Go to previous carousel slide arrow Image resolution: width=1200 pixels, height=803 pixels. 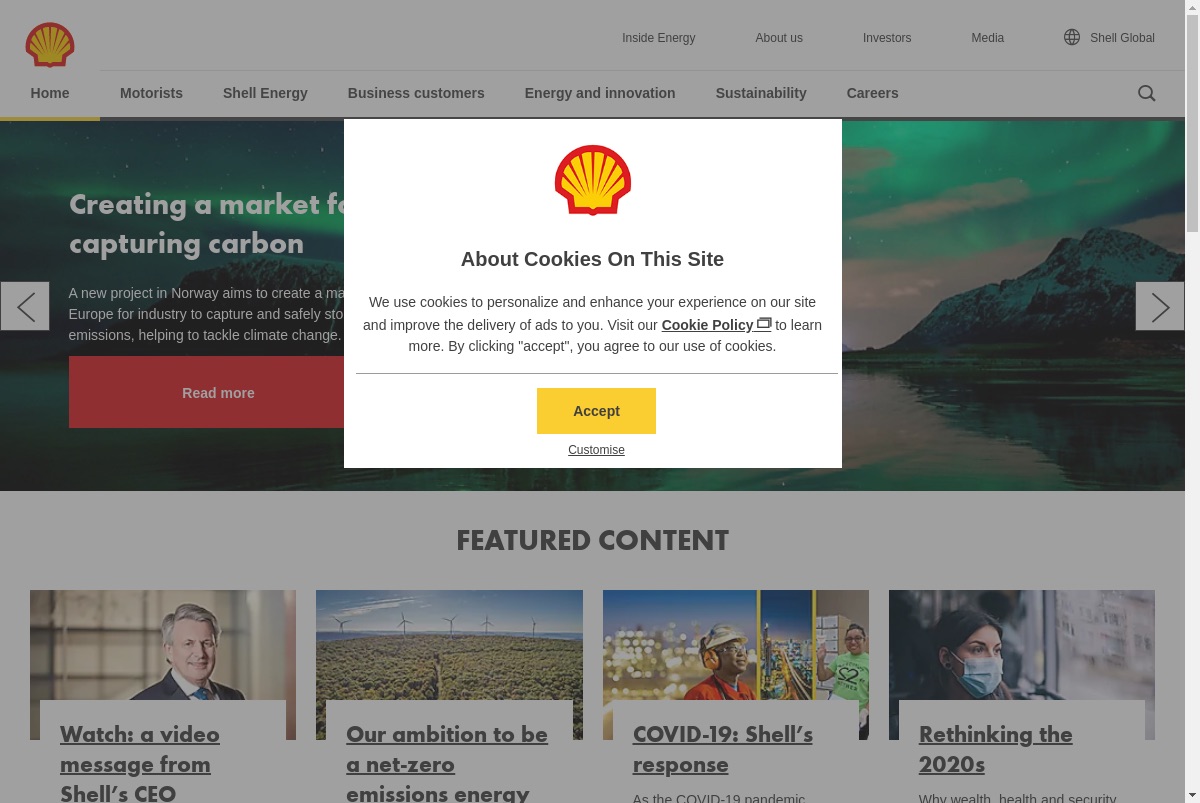[25, 306]
